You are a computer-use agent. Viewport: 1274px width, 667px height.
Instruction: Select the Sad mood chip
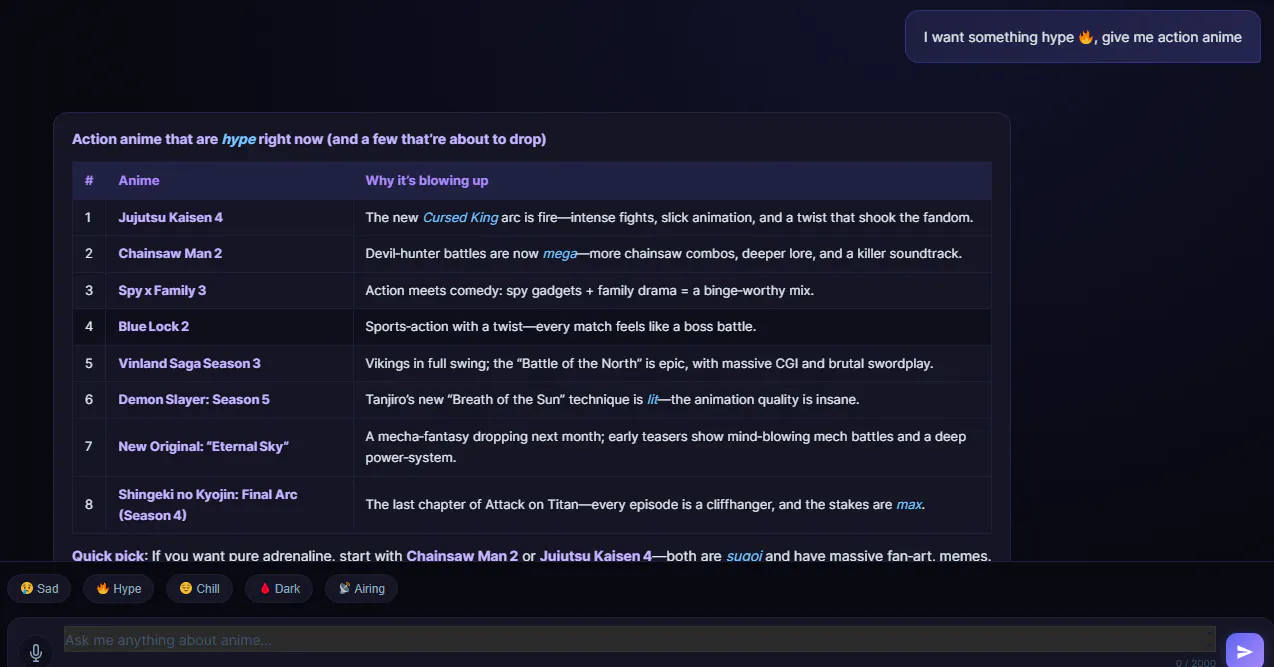point(39,588)
